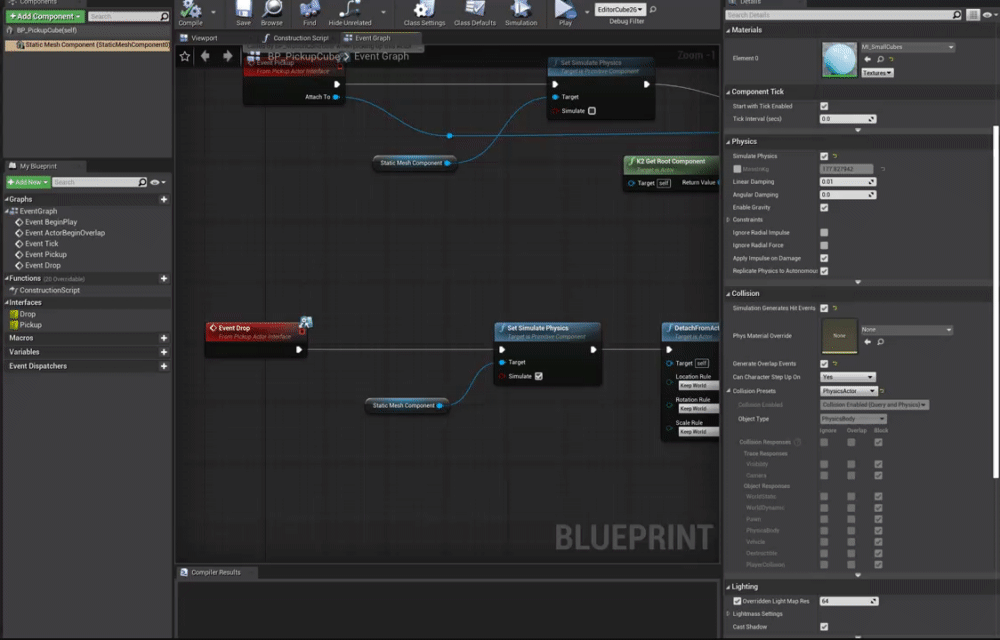
Task: Toggle Enable Gravity checkbox
Action: (x=824, y=208)
